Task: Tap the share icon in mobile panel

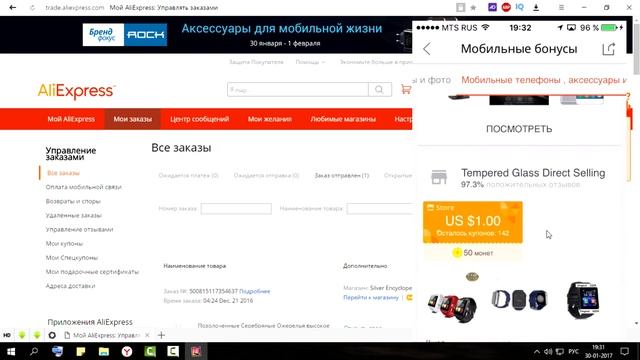Action: point(609,49)
